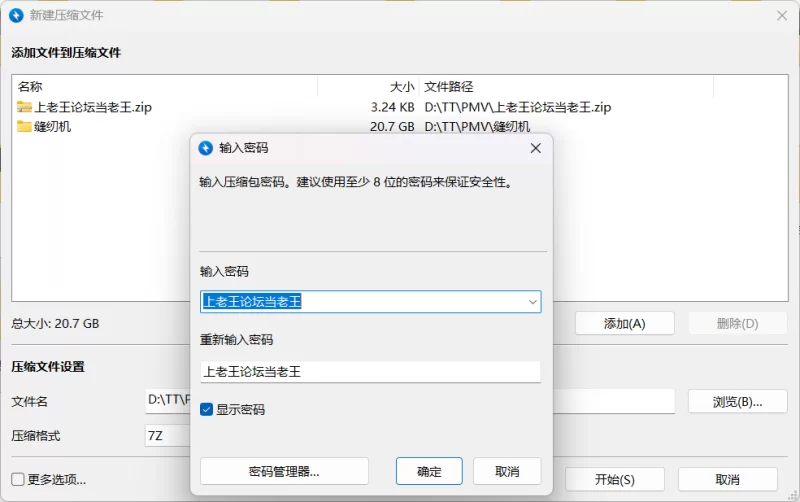800x502 pixels.
Task: Click the path D:\TT\PMV\缝纫机
Action: pos(477,127)
